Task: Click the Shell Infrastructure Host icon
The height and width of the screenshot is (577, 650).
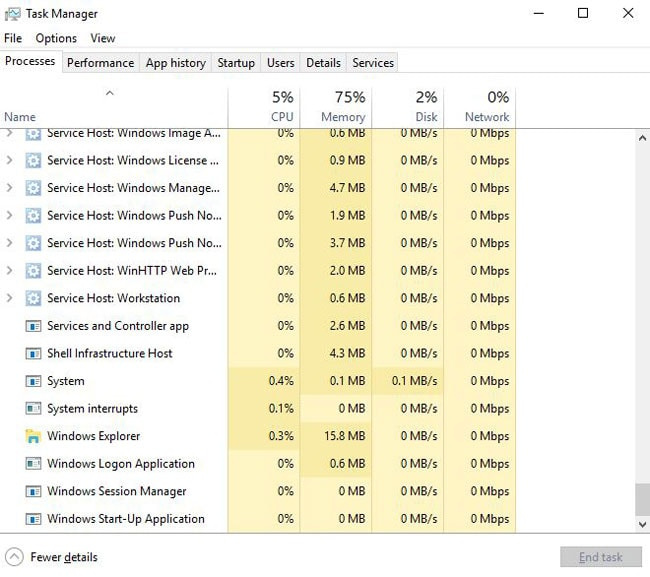Action: [x=33, y=353]
